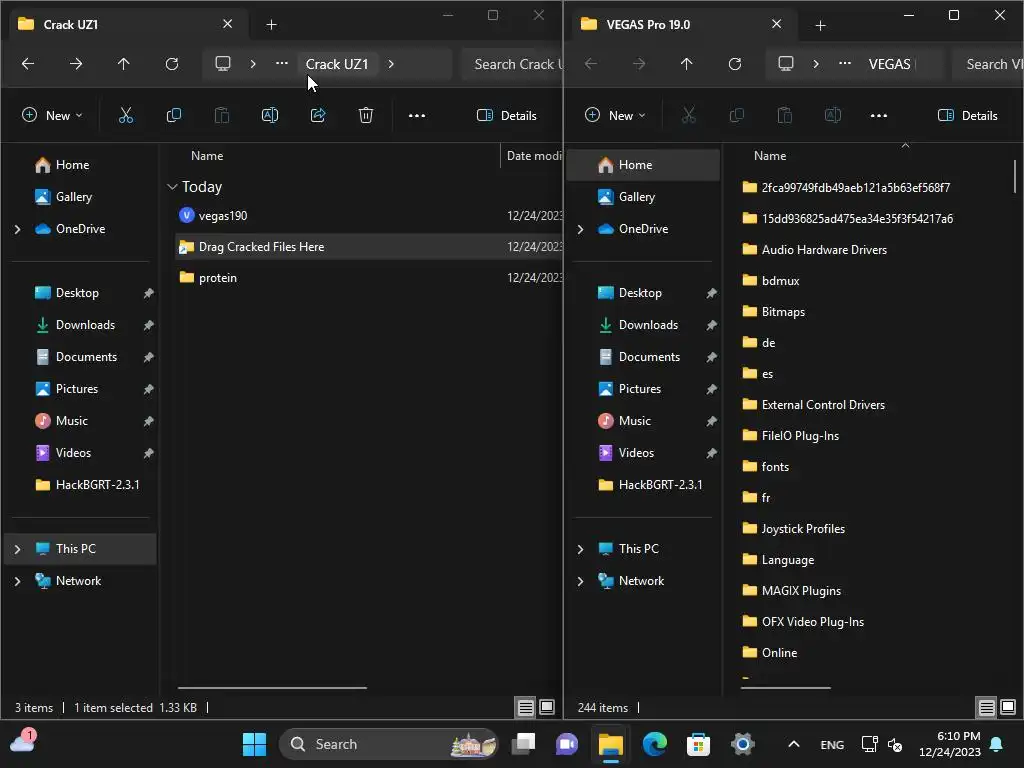Click Cut icon in Crack UZ1 window

click(125, 116)
